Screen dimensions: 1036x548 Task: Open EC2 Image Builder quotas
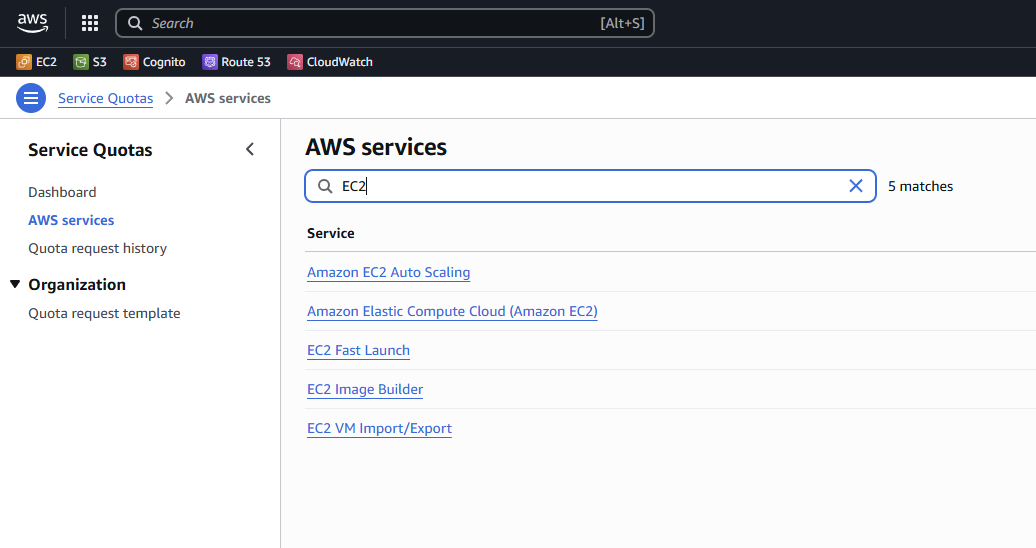[365, 389]
